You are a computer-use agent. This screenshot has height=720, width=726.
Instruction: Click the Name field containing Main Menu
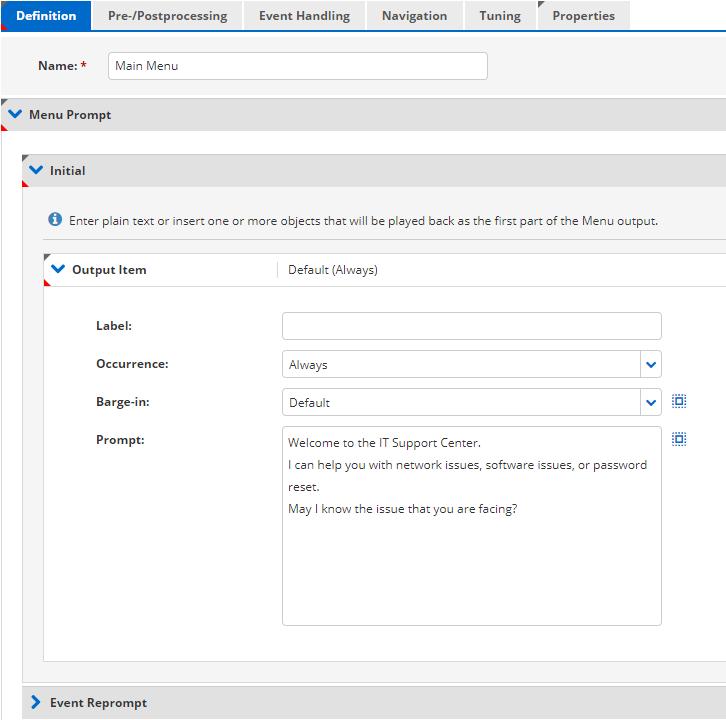point(297,66)
